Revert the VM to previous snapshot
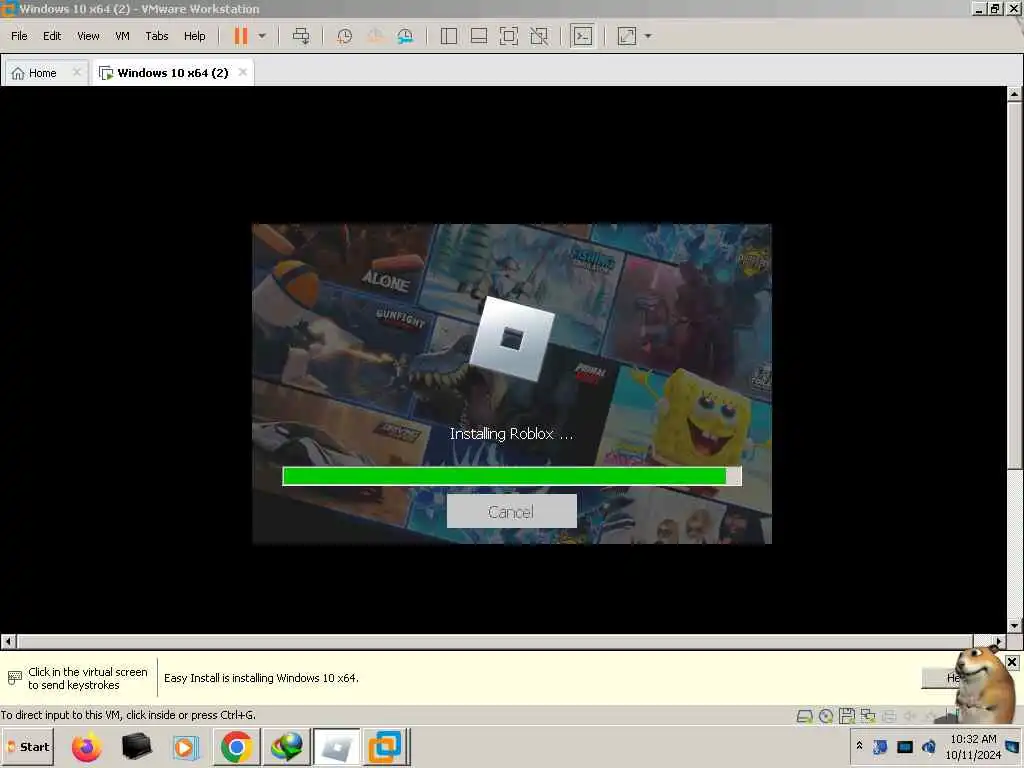Viewport: 1024px width, 768px height. [x=375, y=36]
